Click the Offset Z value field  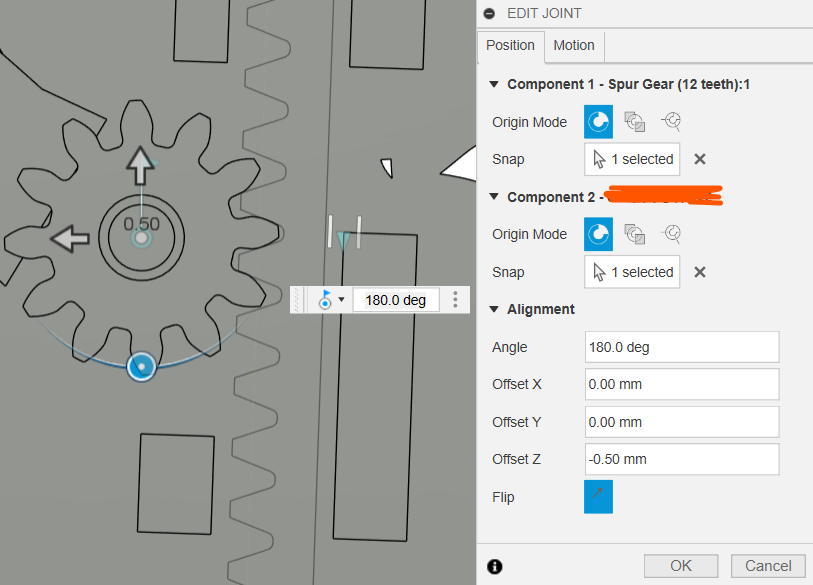click(x=681, y=459)
